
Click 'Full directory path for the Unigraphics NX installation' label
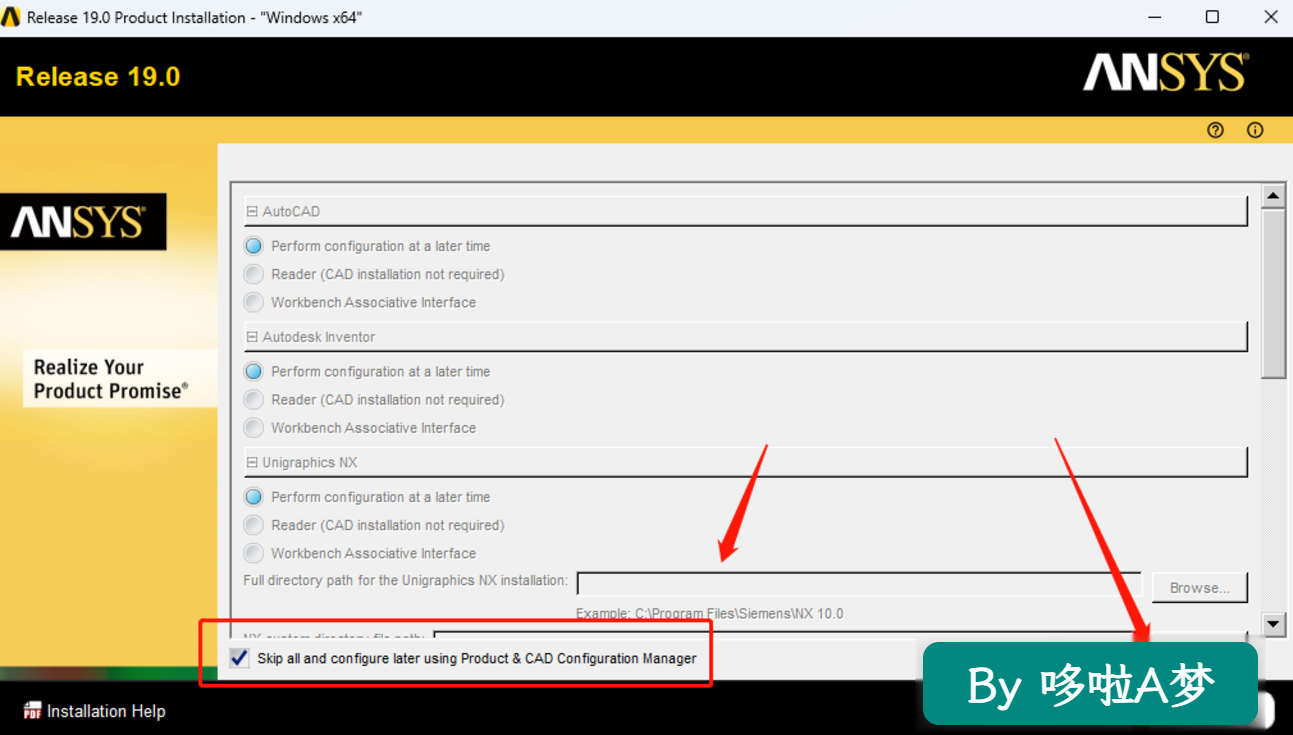coord(406,580)
